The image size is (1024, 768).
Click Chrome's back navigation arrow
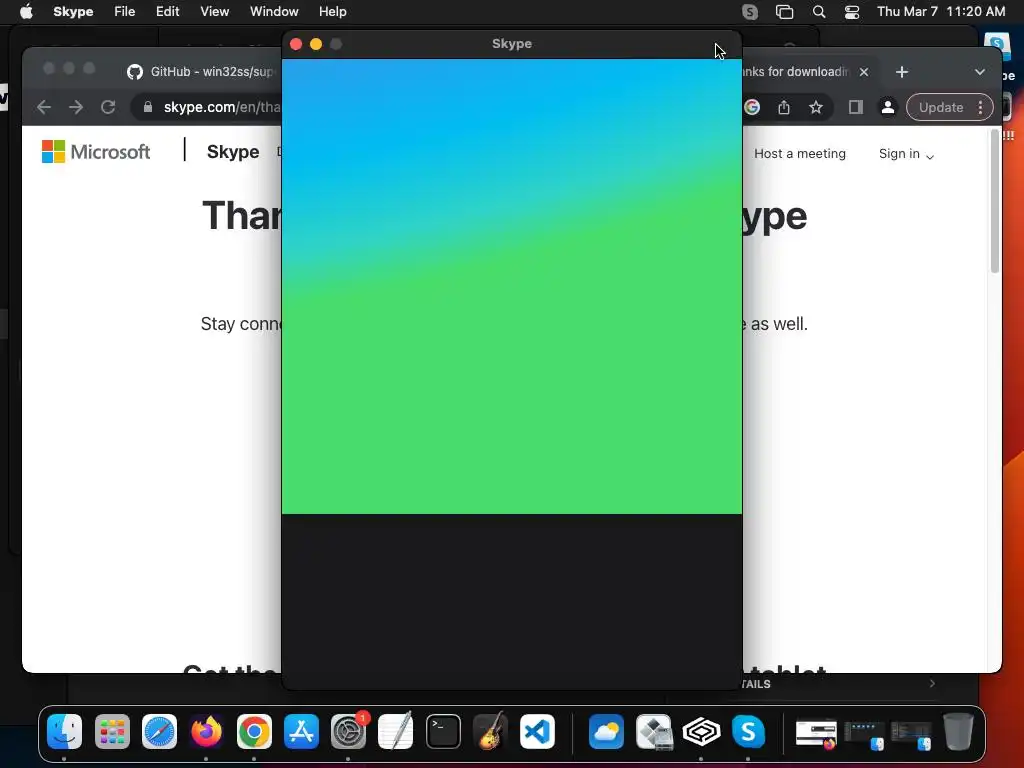click(44, 107)
